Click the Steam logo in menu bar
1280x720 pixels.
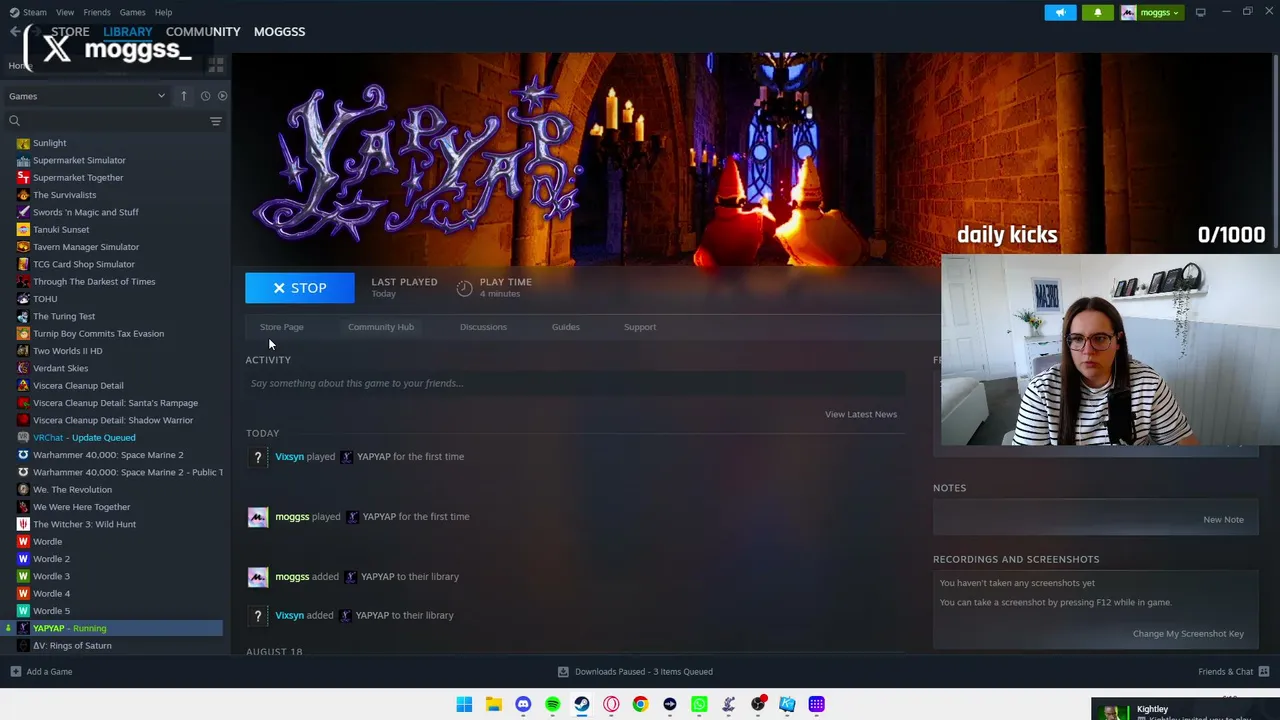pos(13,12)
